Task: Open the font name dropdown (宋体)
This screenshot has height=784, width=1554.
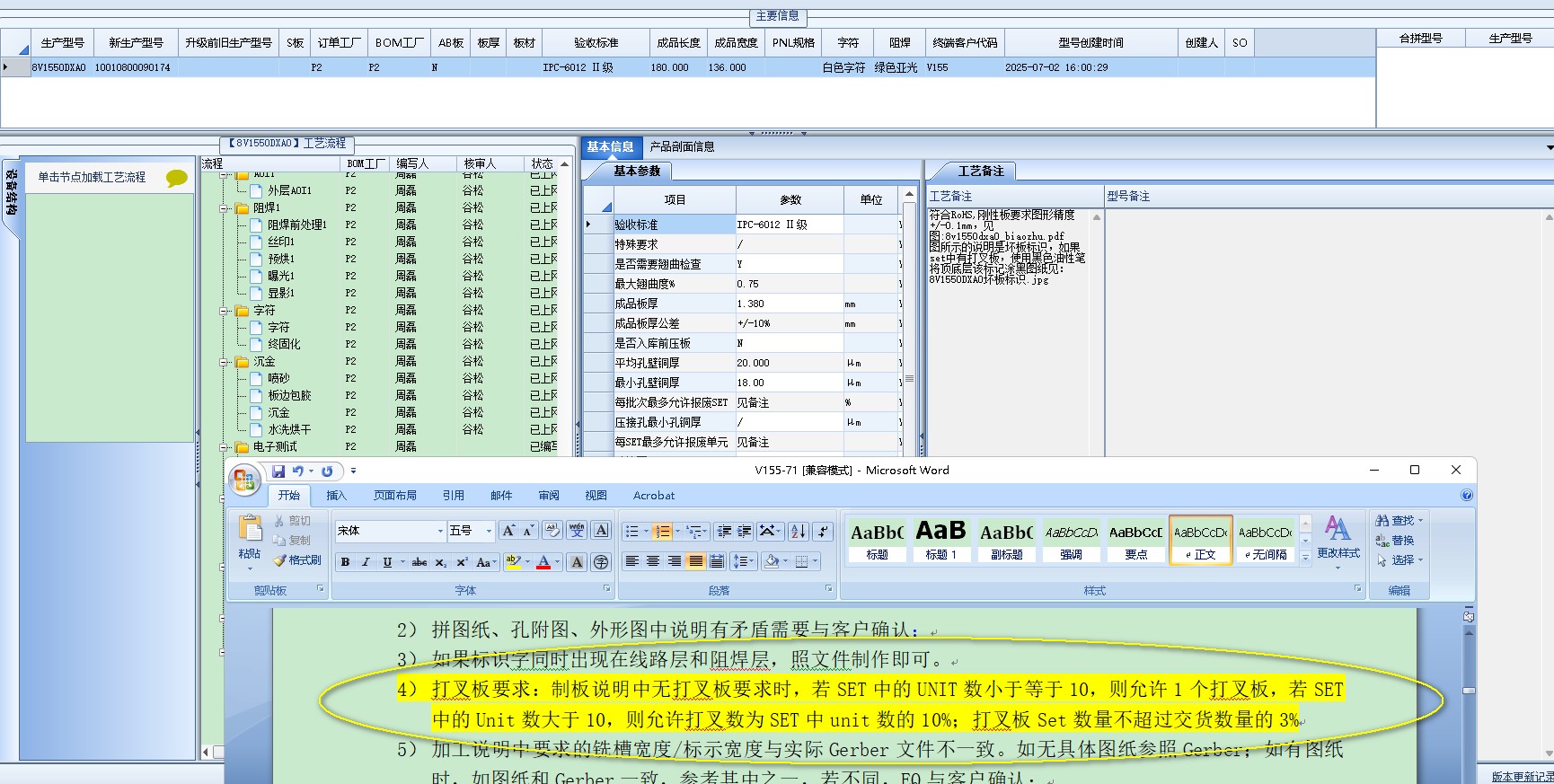Action: [440, 531]
